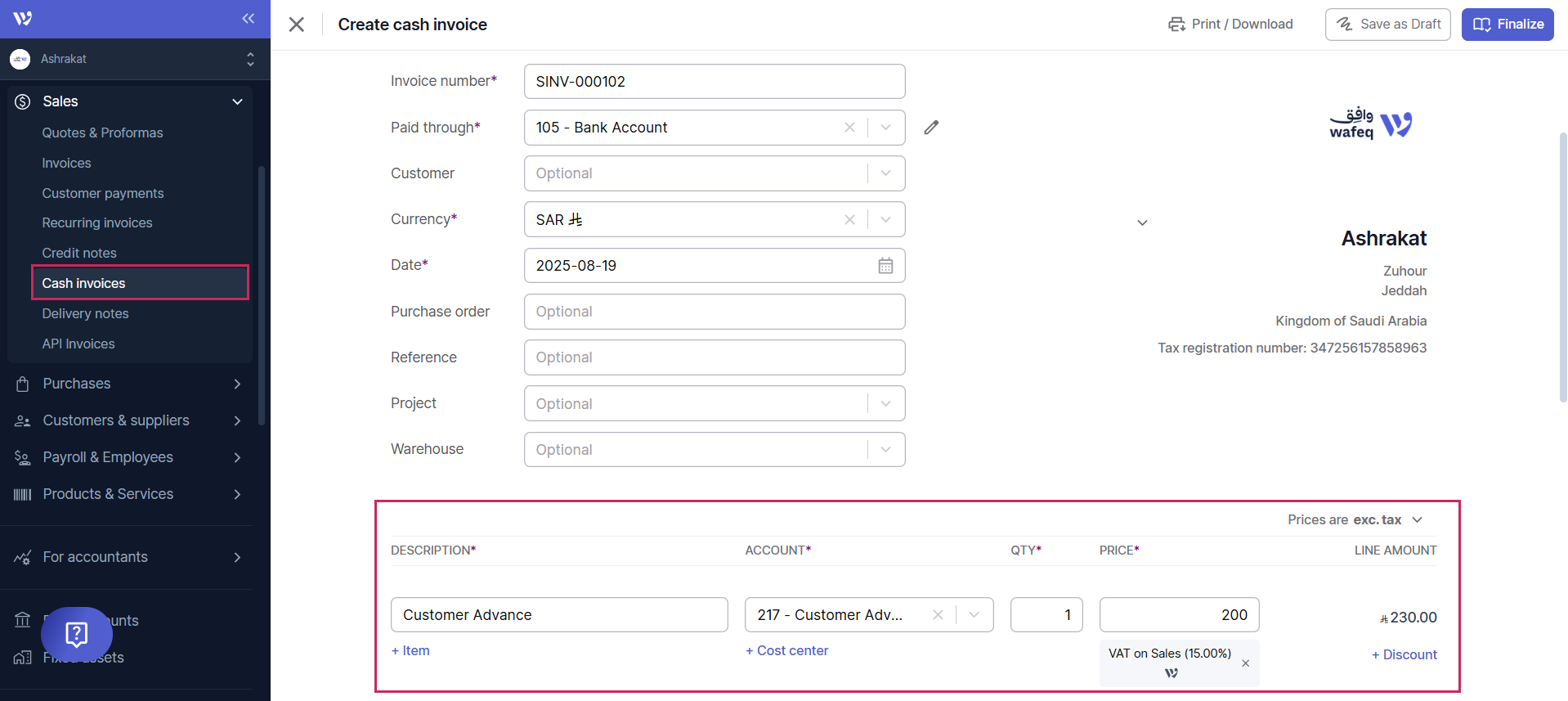Click the Finalize button

point(1507,25)
